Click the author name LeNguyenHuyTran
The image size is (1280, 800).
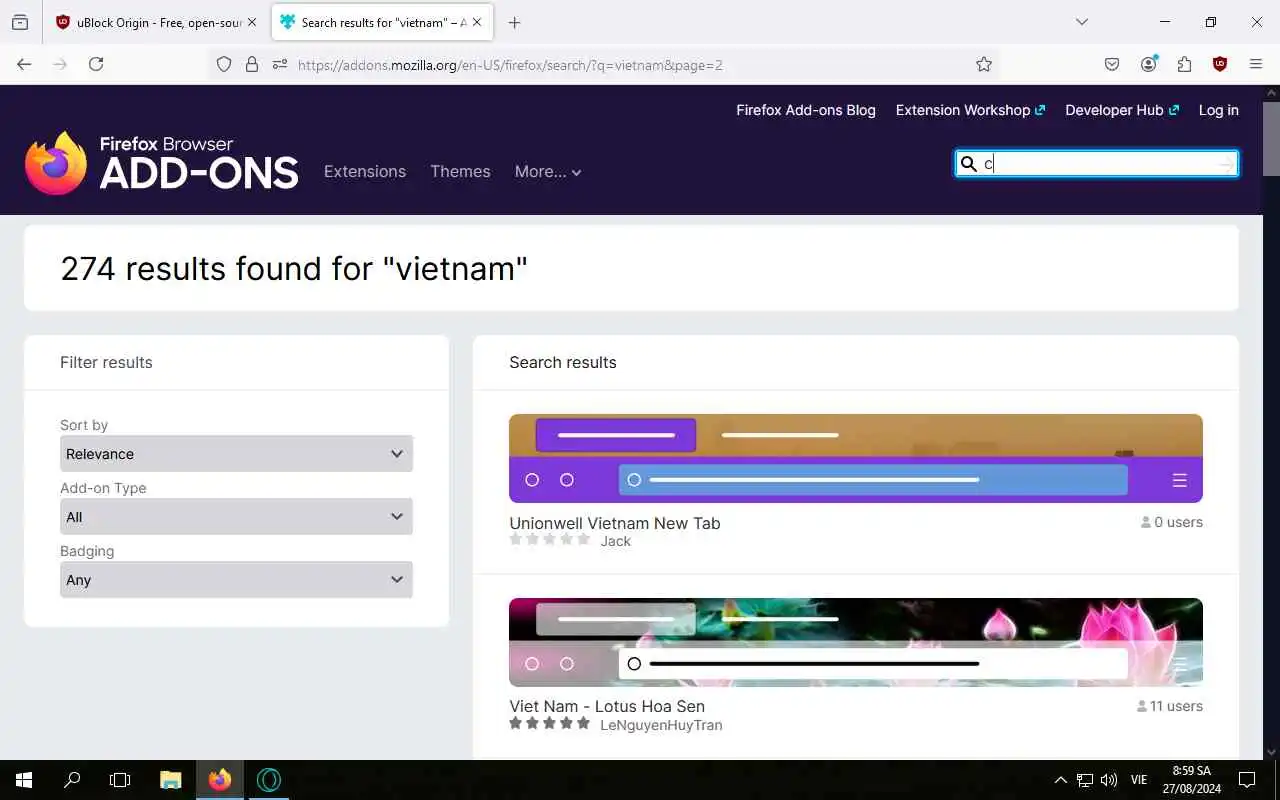[x=661, y=725]
